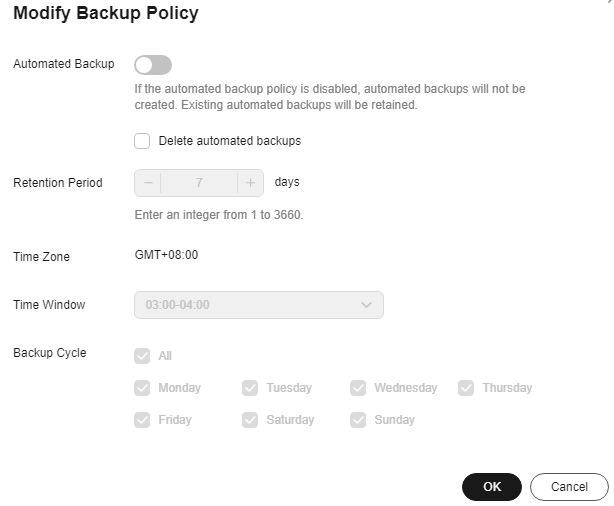Toggle the Wednesday checkbox
This screenshot has width=614, height=506.
[x=358, y=388]
